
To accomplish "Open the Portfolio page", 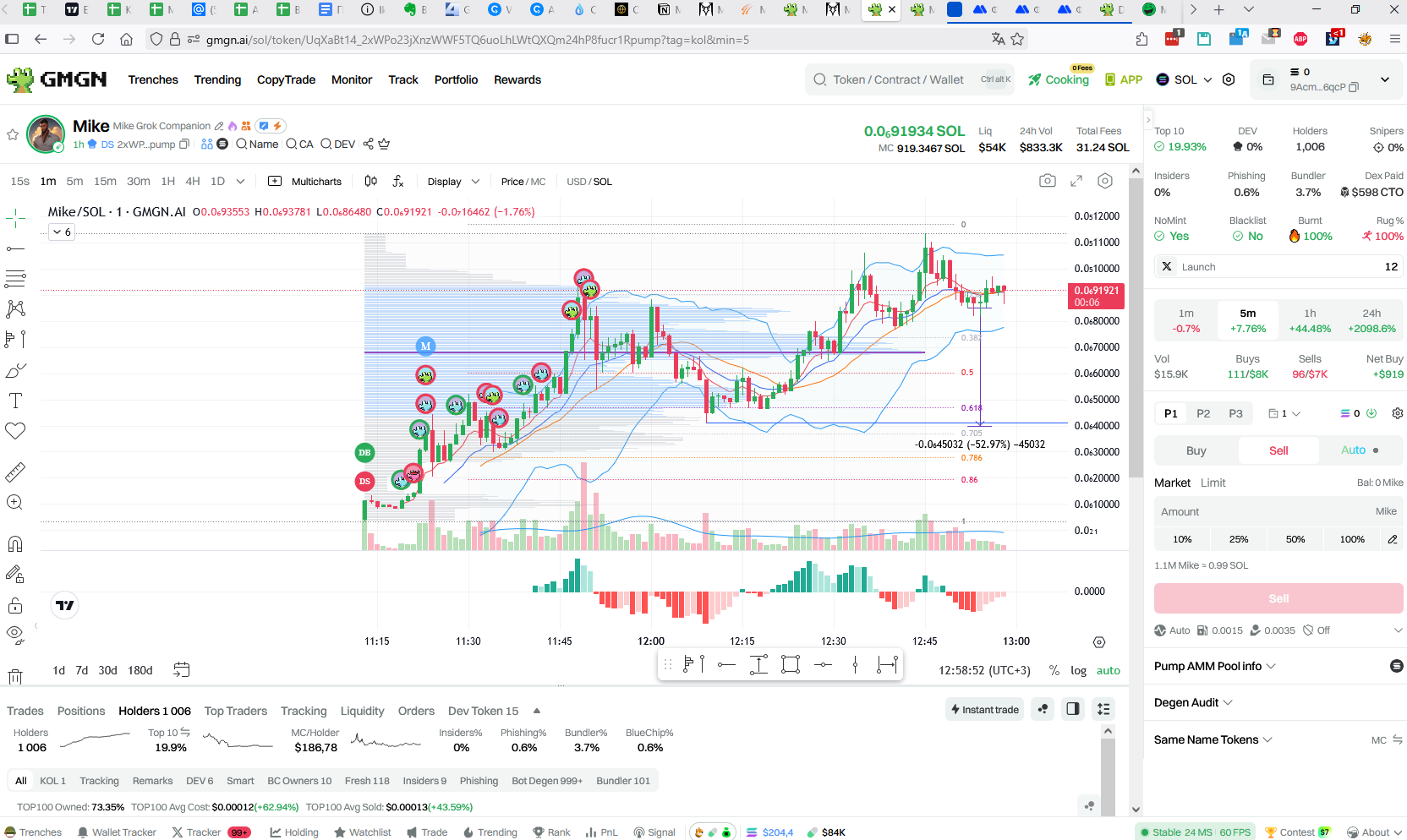I will [x=456, y=79].
